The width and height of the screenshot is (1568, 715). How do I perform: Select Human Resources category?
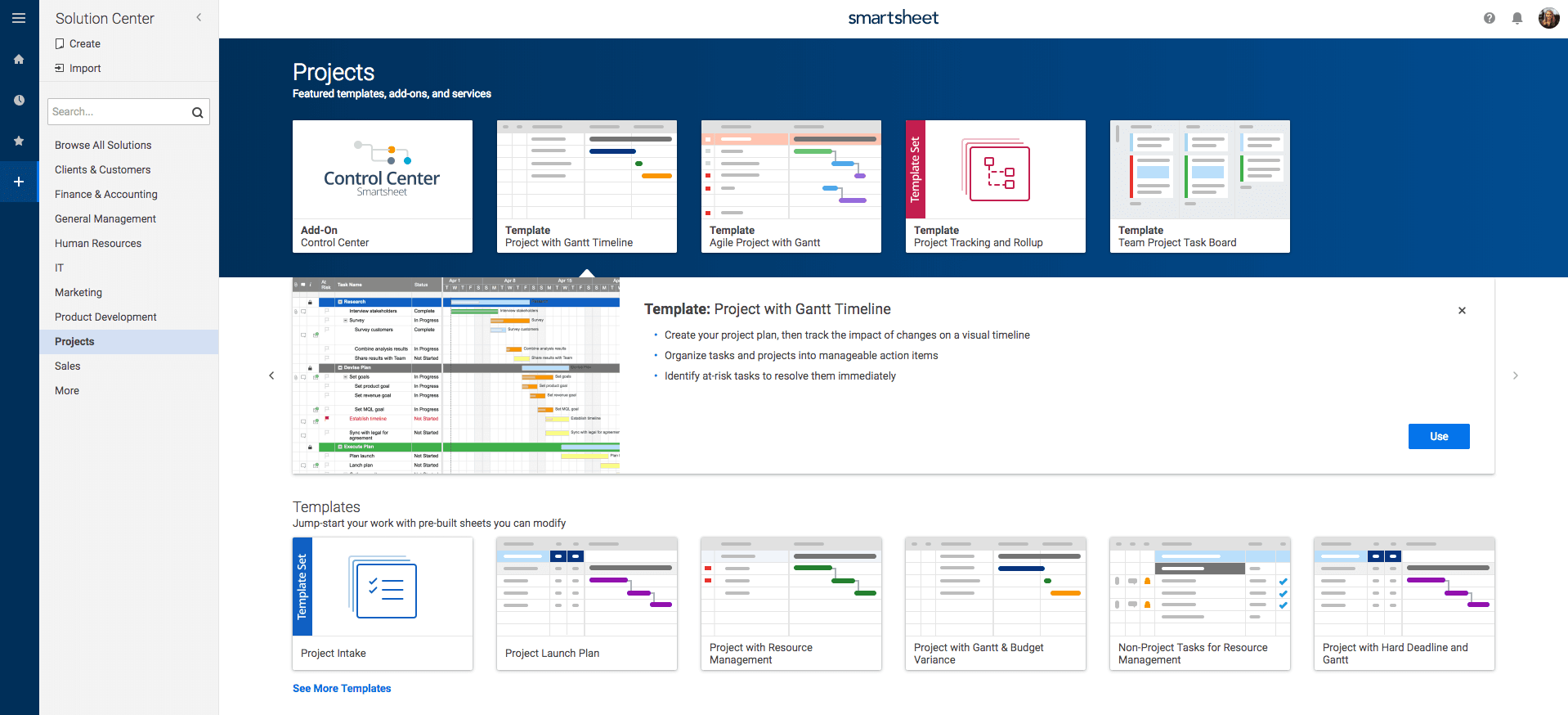click(97, 243)
